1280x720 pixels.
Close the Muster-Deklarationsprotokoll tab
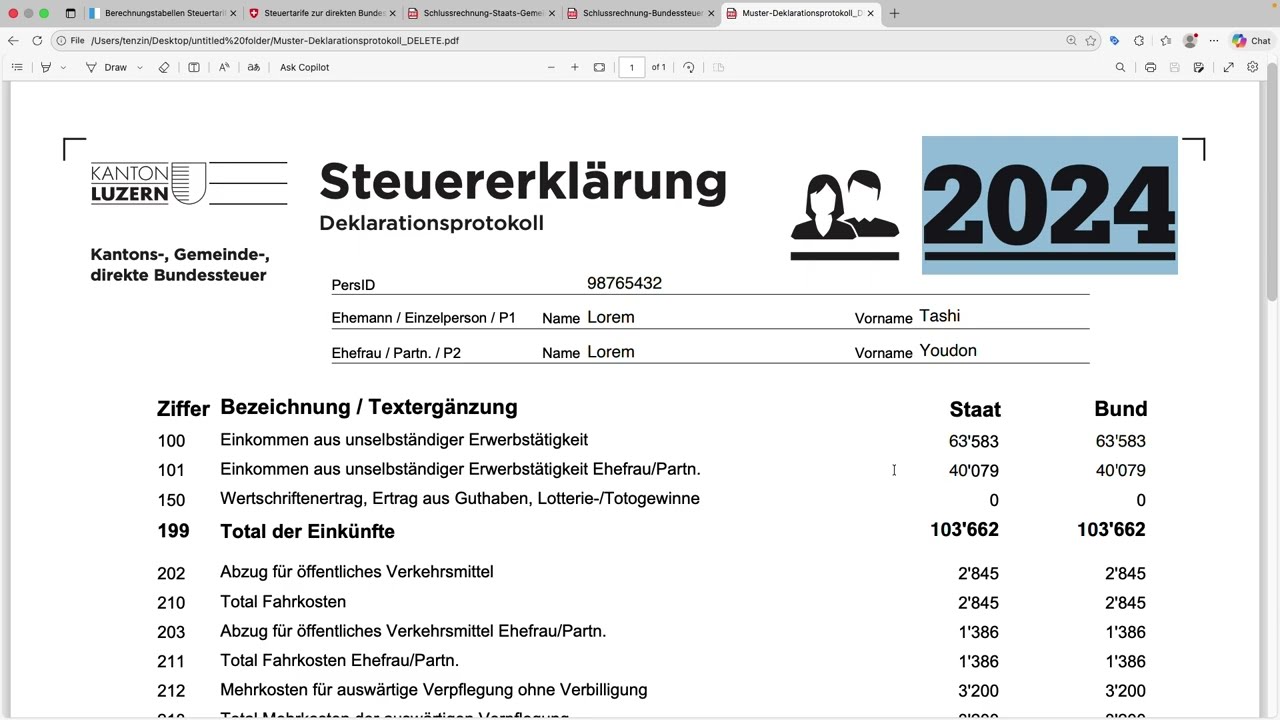pyautogui.click(x=870, y=13)
